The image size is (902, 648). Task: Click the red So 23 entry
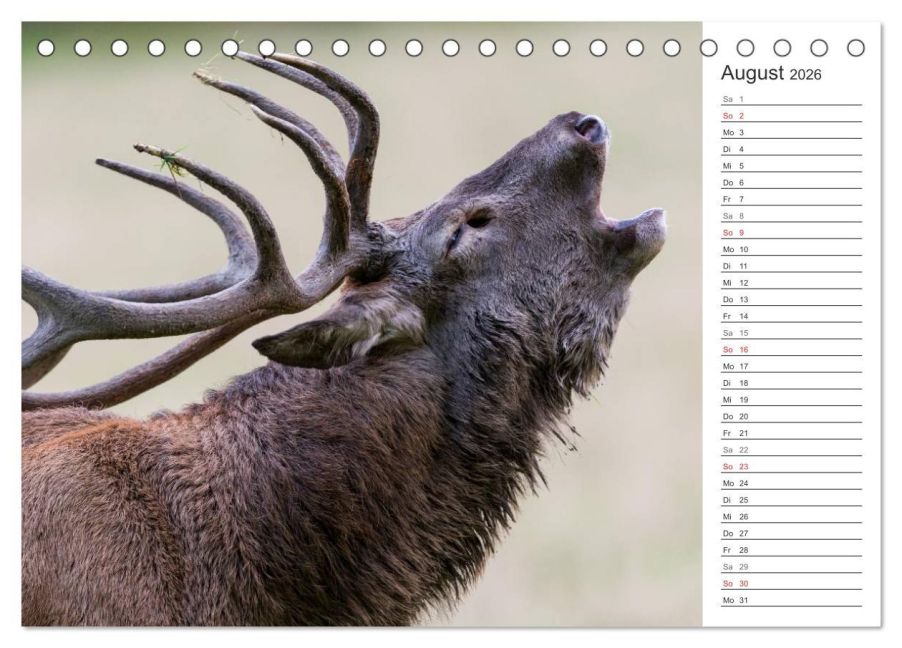790,467
